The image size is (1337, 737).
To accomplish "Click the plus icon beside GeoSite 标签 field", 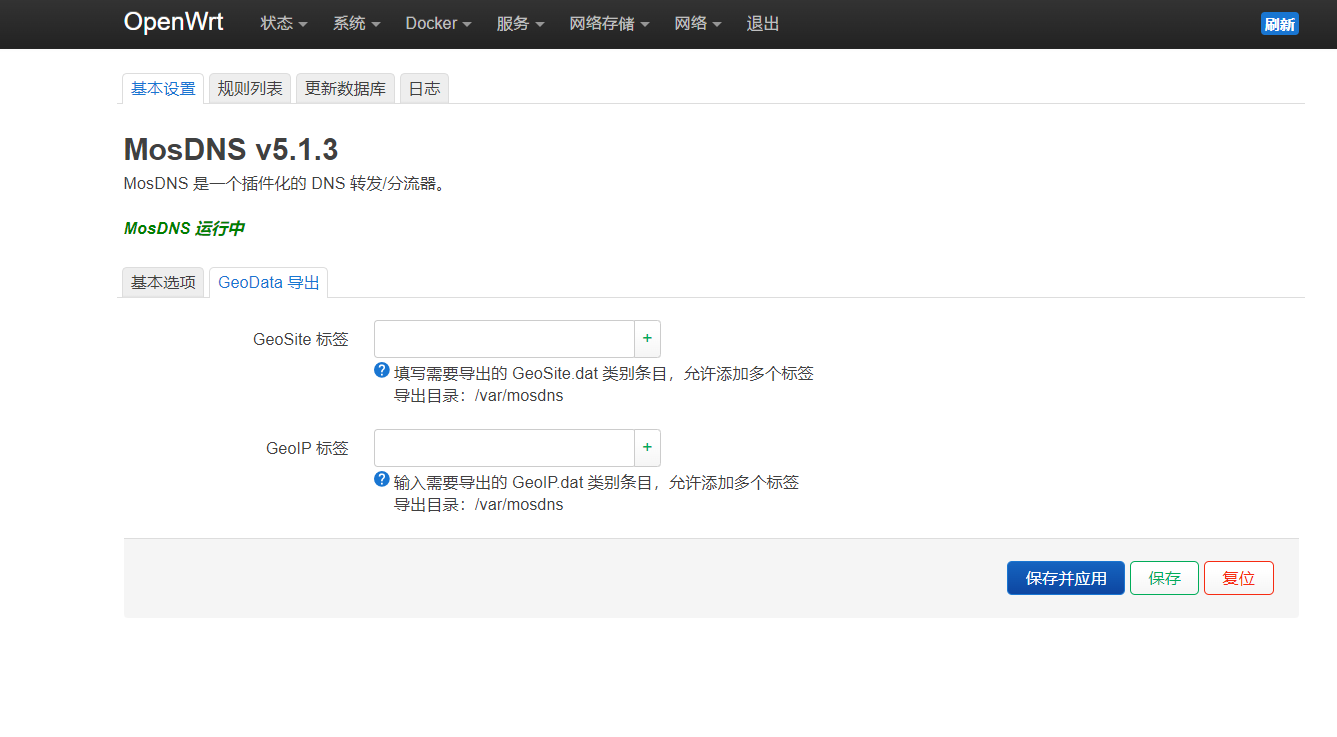I will [647, 339].
